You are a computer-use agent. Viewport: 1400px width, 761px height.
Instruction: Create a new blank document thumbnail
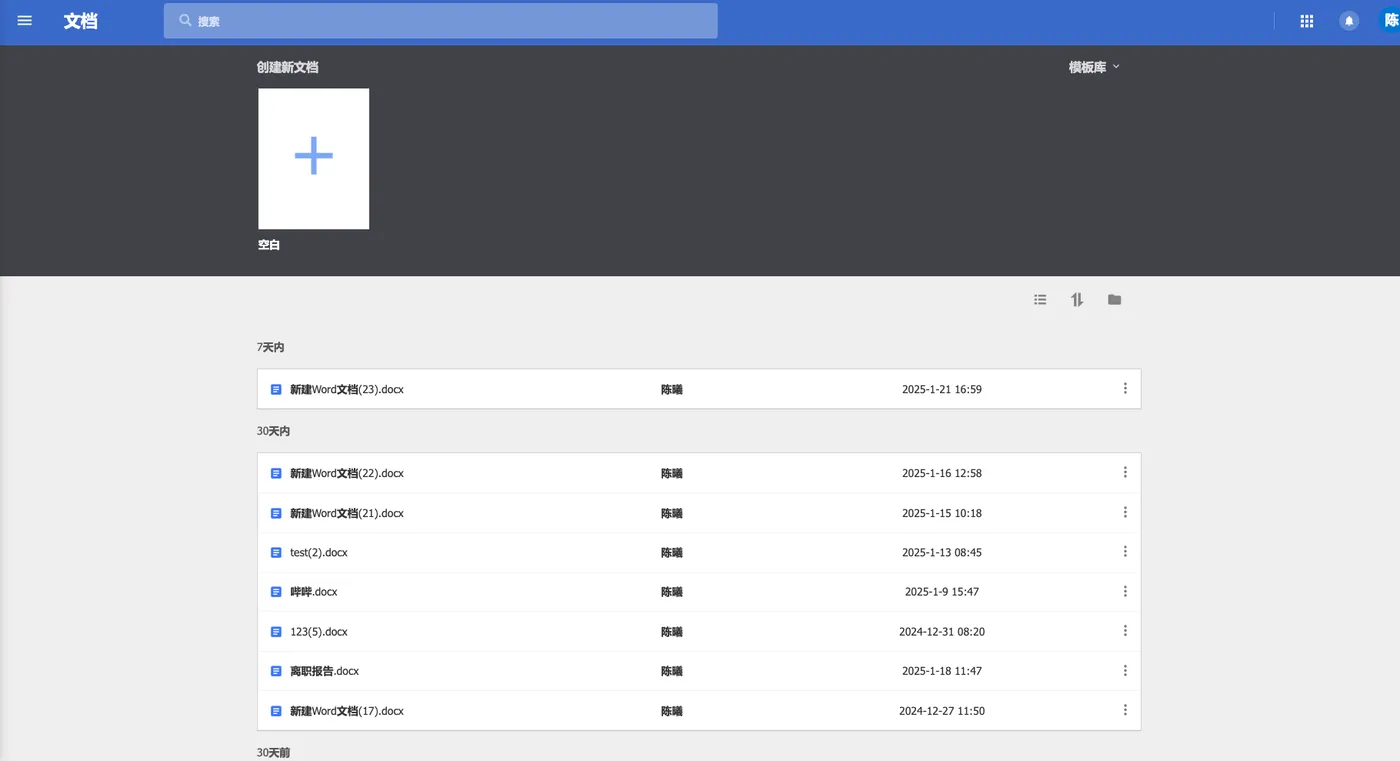[314, 159]
